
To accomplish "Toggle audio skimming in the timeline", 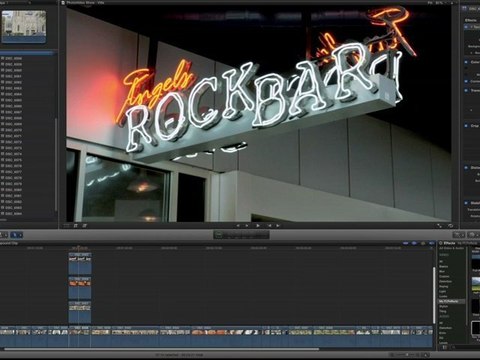I will coord(414,243).
